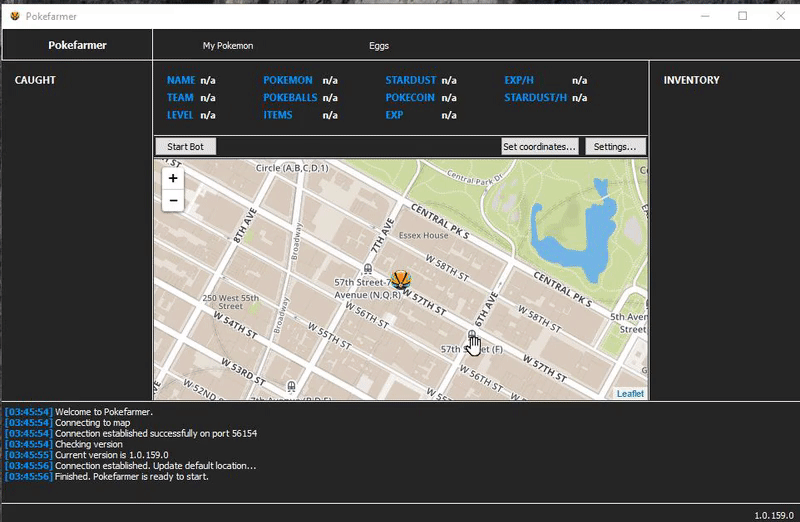Click the 'Pokefarmer is ready to start' log line
Viewport: 800px width, 522px height.
click(107, 477)
